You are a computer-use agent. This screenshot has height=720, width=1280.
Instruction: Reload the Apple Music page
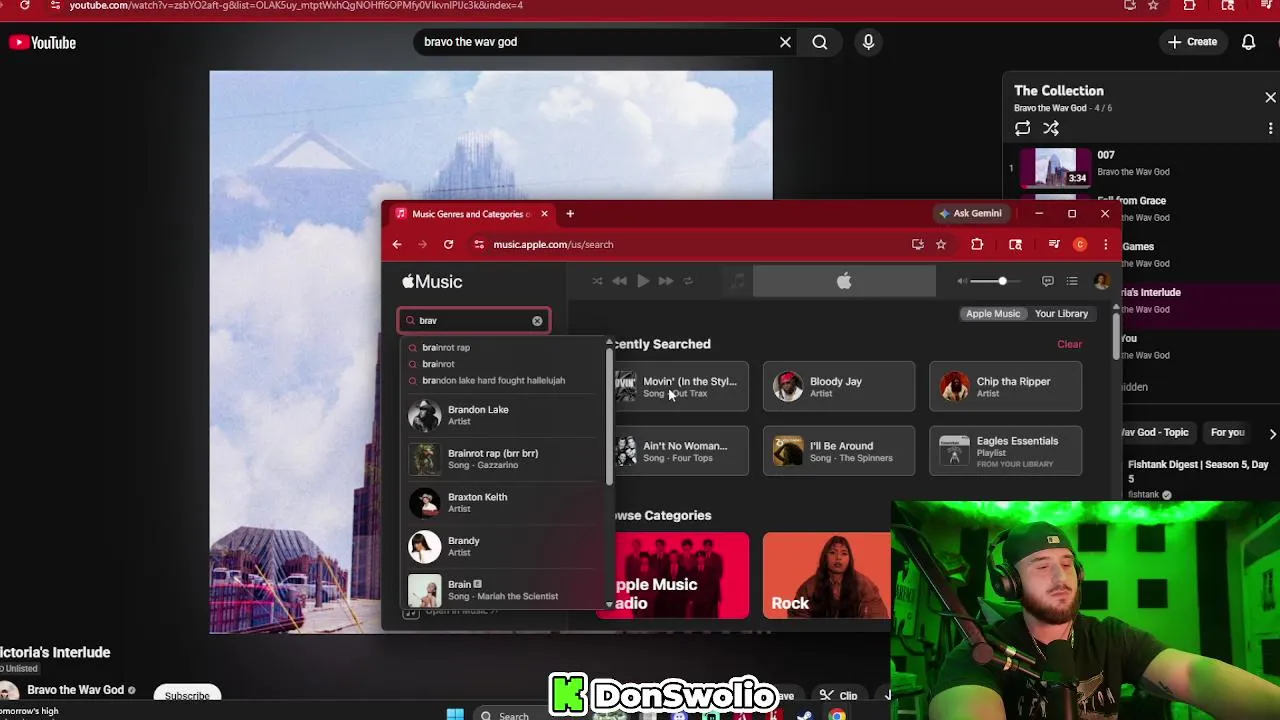click(x=448, y=244)
